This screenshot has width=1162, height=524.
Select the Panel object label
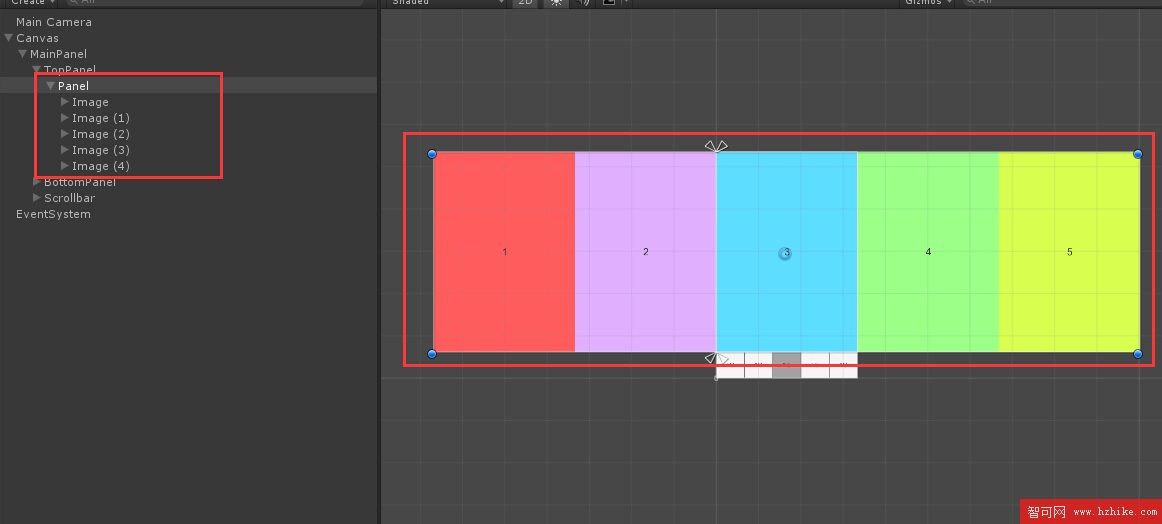[73, 86]
